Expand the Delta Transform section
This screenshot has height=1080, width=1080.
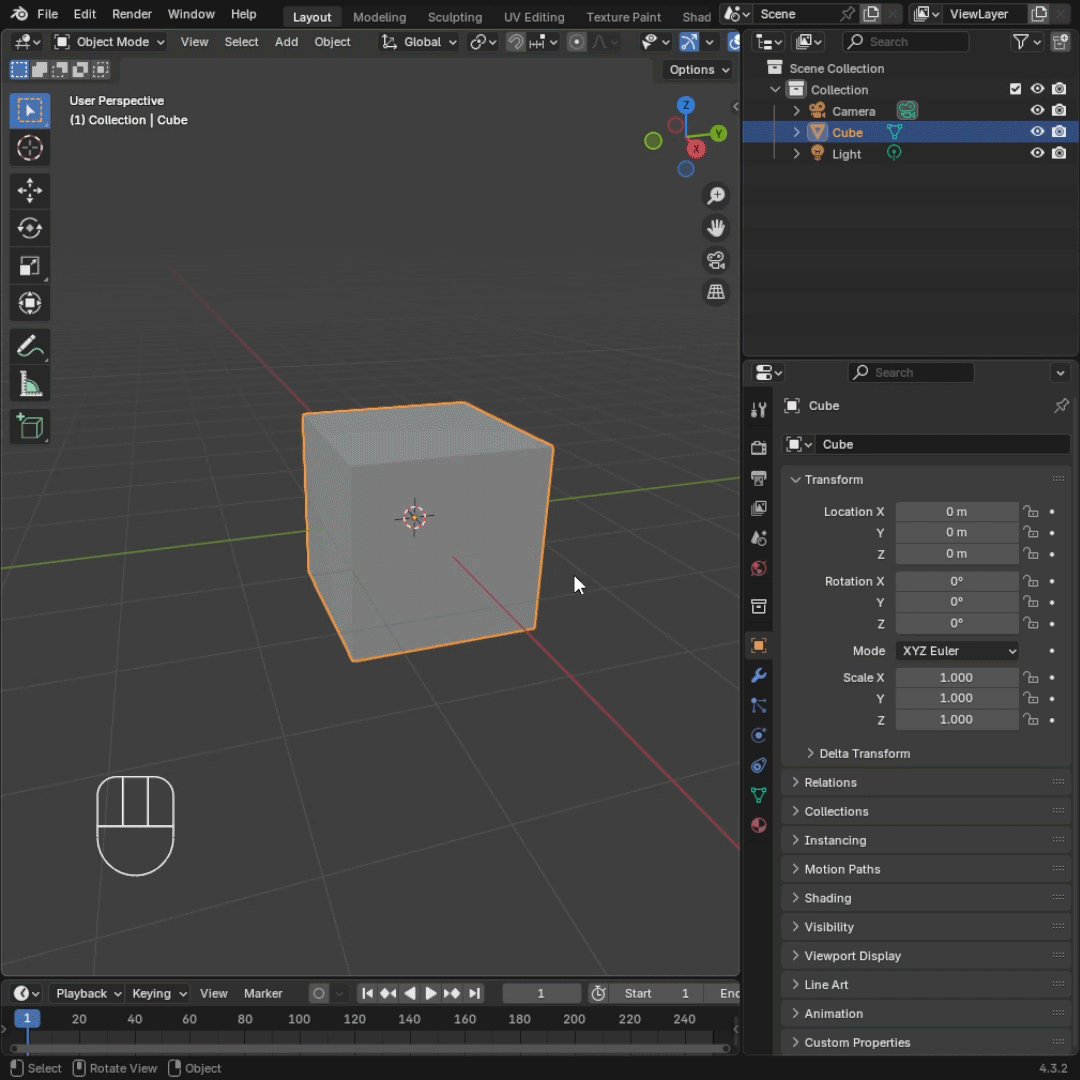pyautogui.click(x=864, y=753)
